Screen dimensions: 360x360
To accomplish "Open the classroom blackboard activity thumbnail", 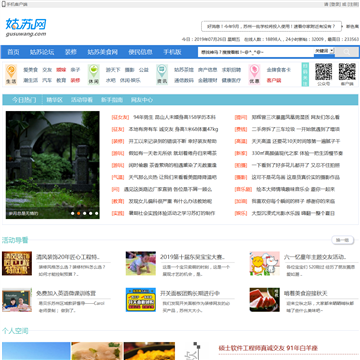I will [x=17, y=300].
